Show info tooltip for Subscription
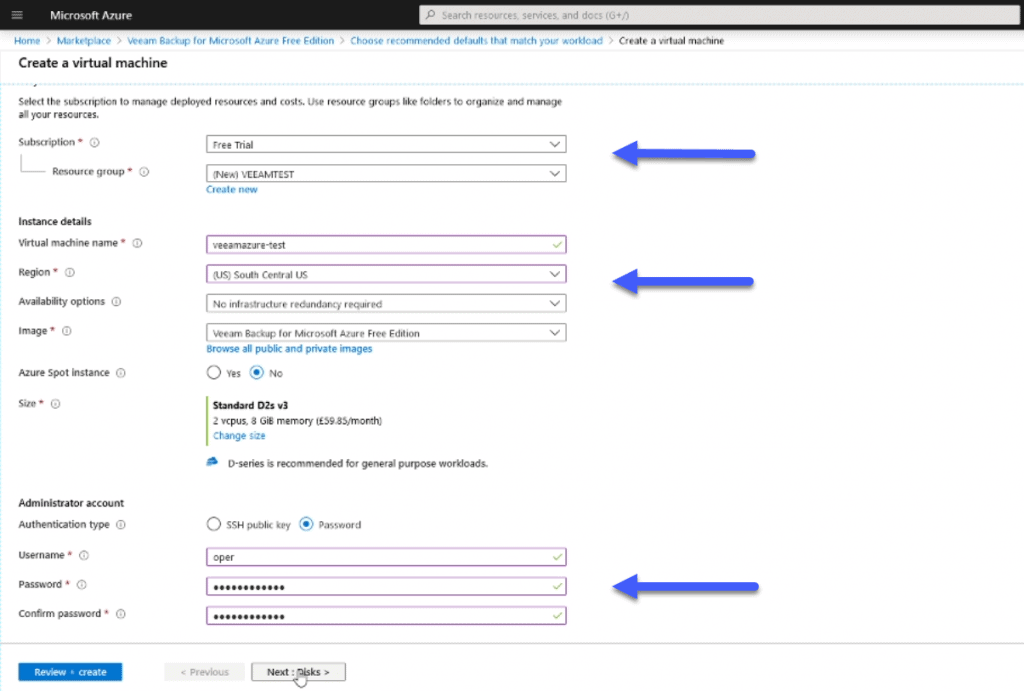 (x=95, y=142)
